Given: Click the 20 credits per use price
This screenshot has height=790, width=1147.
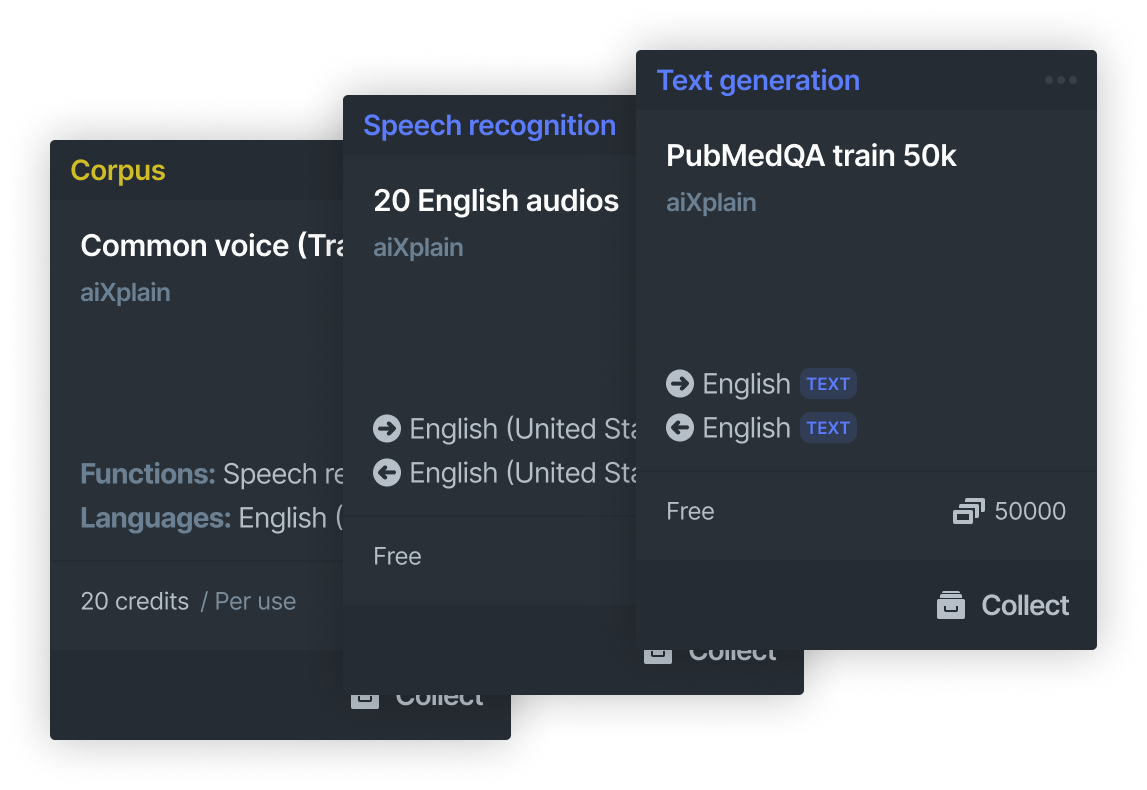Looking at the screenshot, I should point(188,601).
